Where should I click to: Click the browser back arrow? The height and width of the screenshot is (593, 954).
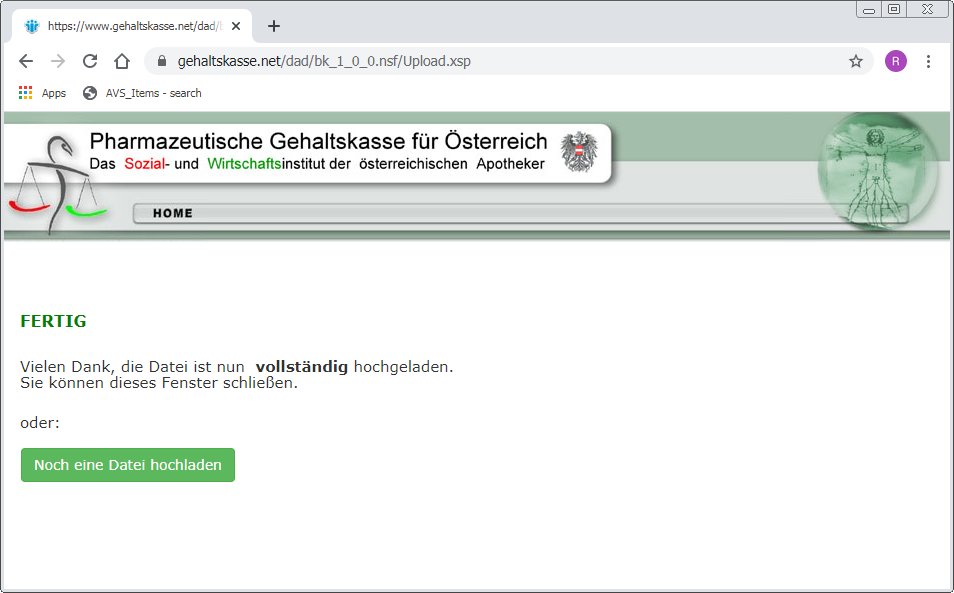coord(26,61)
